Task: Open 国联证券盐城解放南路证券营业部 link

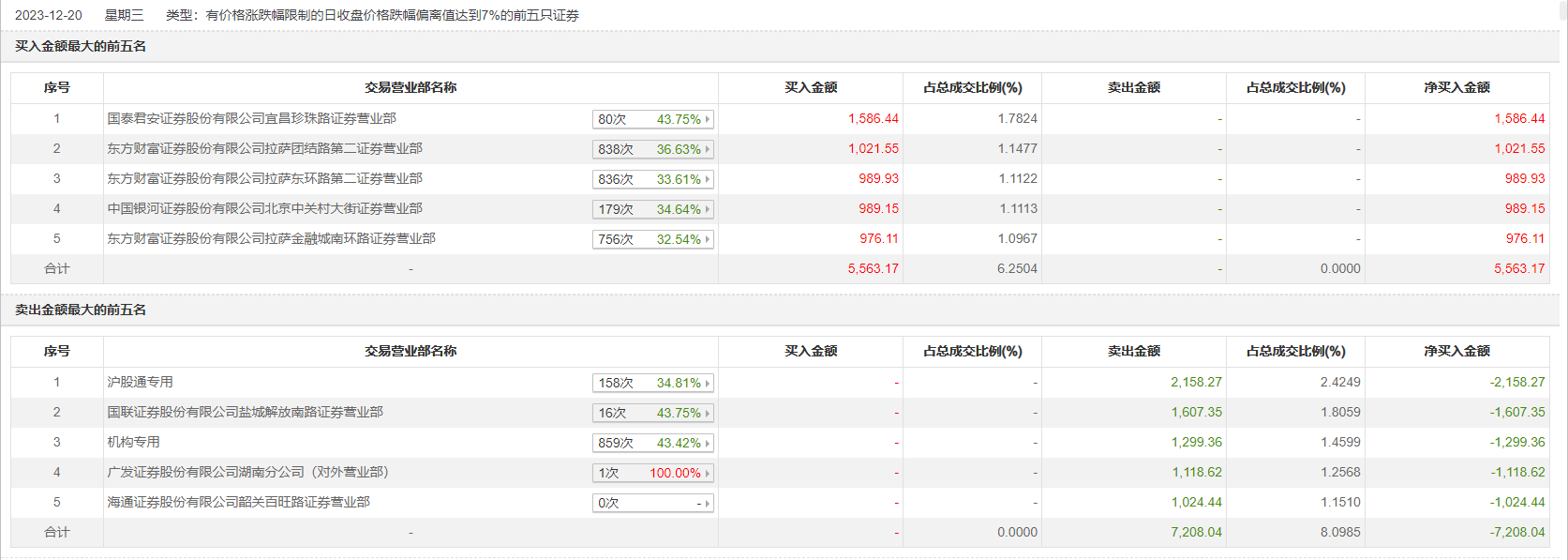Action: coord(245,412)
